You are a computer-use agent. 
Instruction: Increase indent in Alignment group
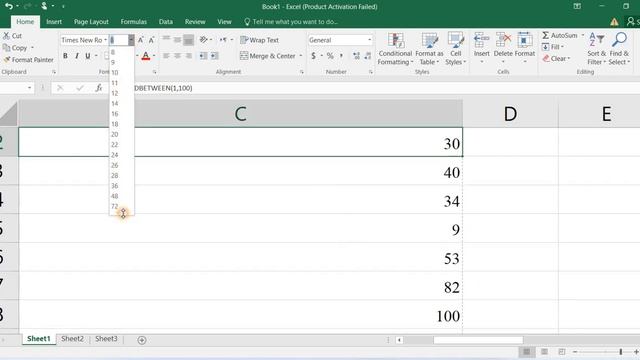[214, 56]
